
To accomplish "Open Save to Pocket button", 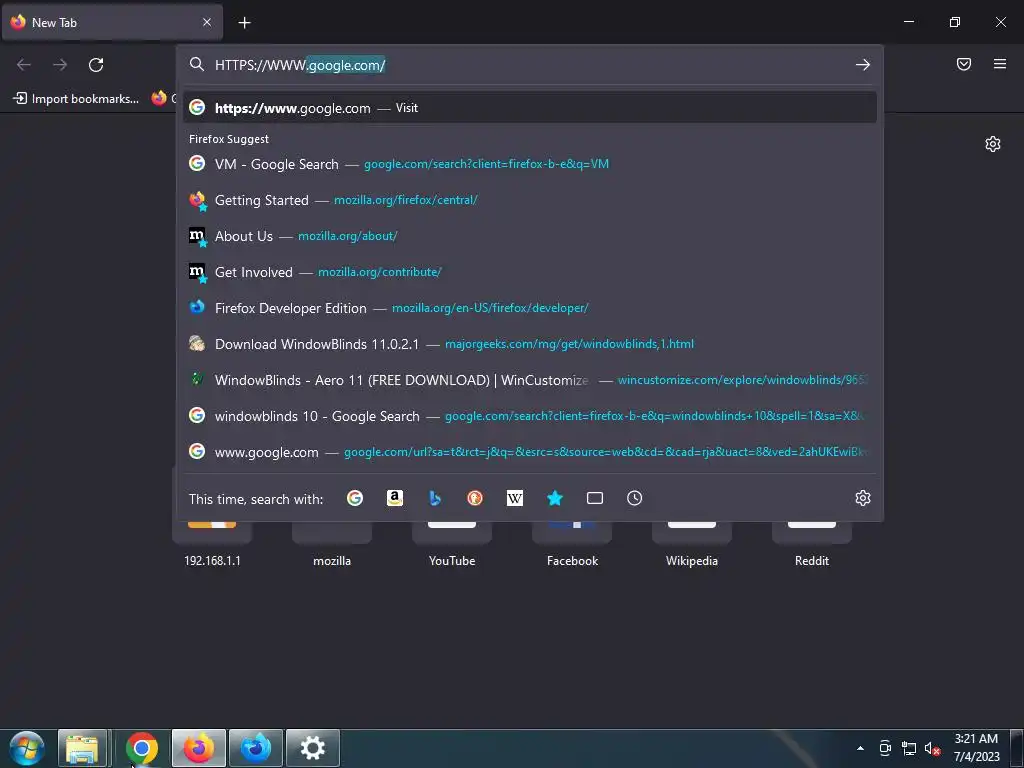I will click(964, 64).
